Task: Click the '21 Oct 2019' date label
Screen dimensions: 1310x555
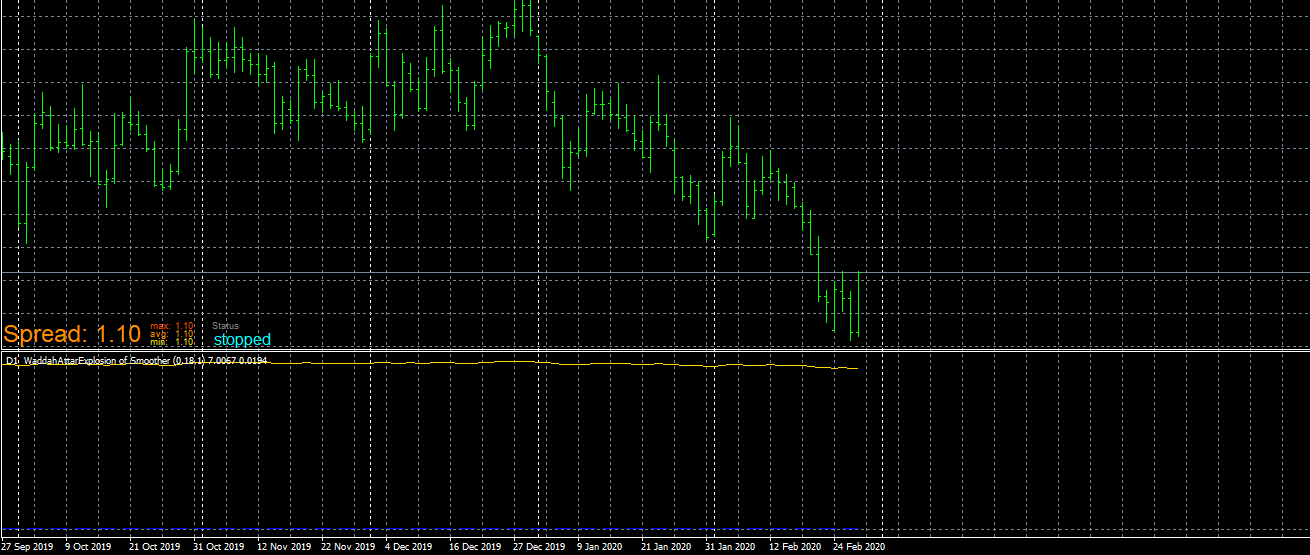Action: [x=155, y=547]
